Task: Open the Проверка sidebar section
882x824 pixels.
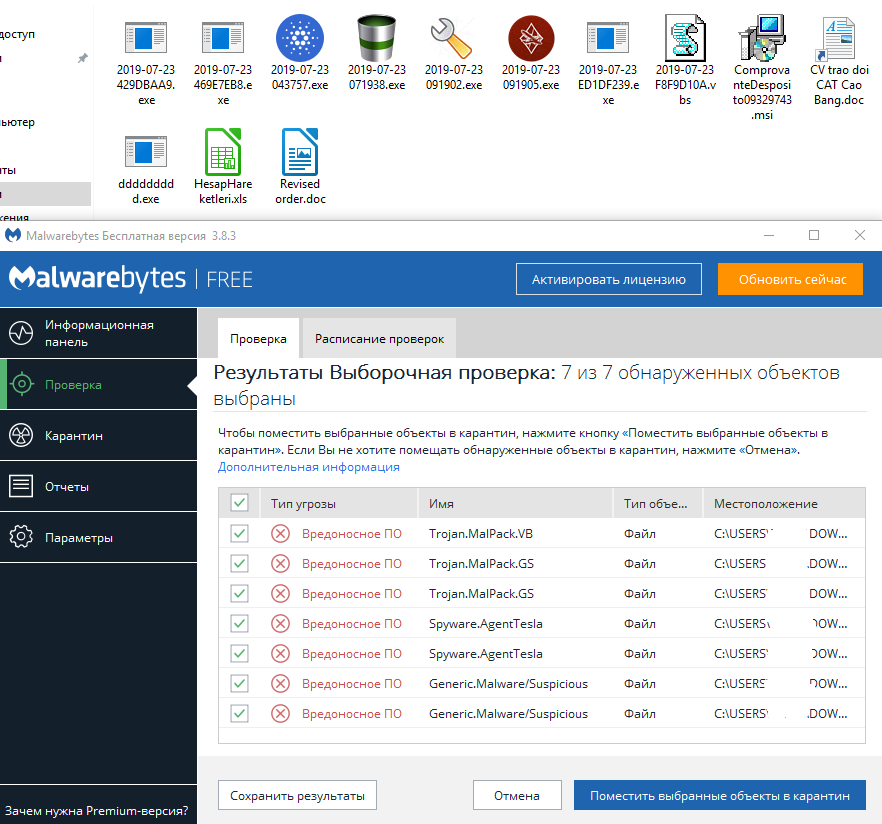Action: 98,384
